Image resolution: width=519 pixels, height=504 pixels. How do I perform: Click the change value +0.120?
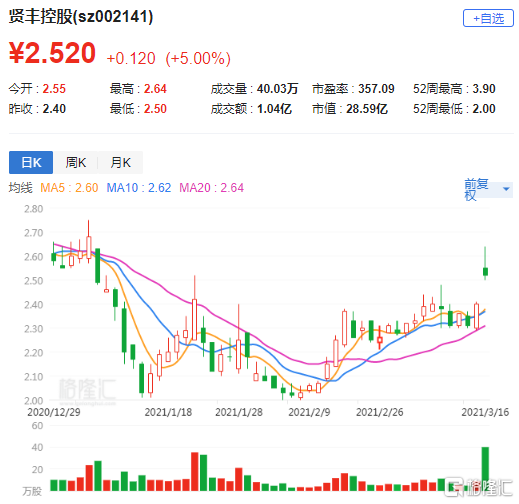point(131,58)
